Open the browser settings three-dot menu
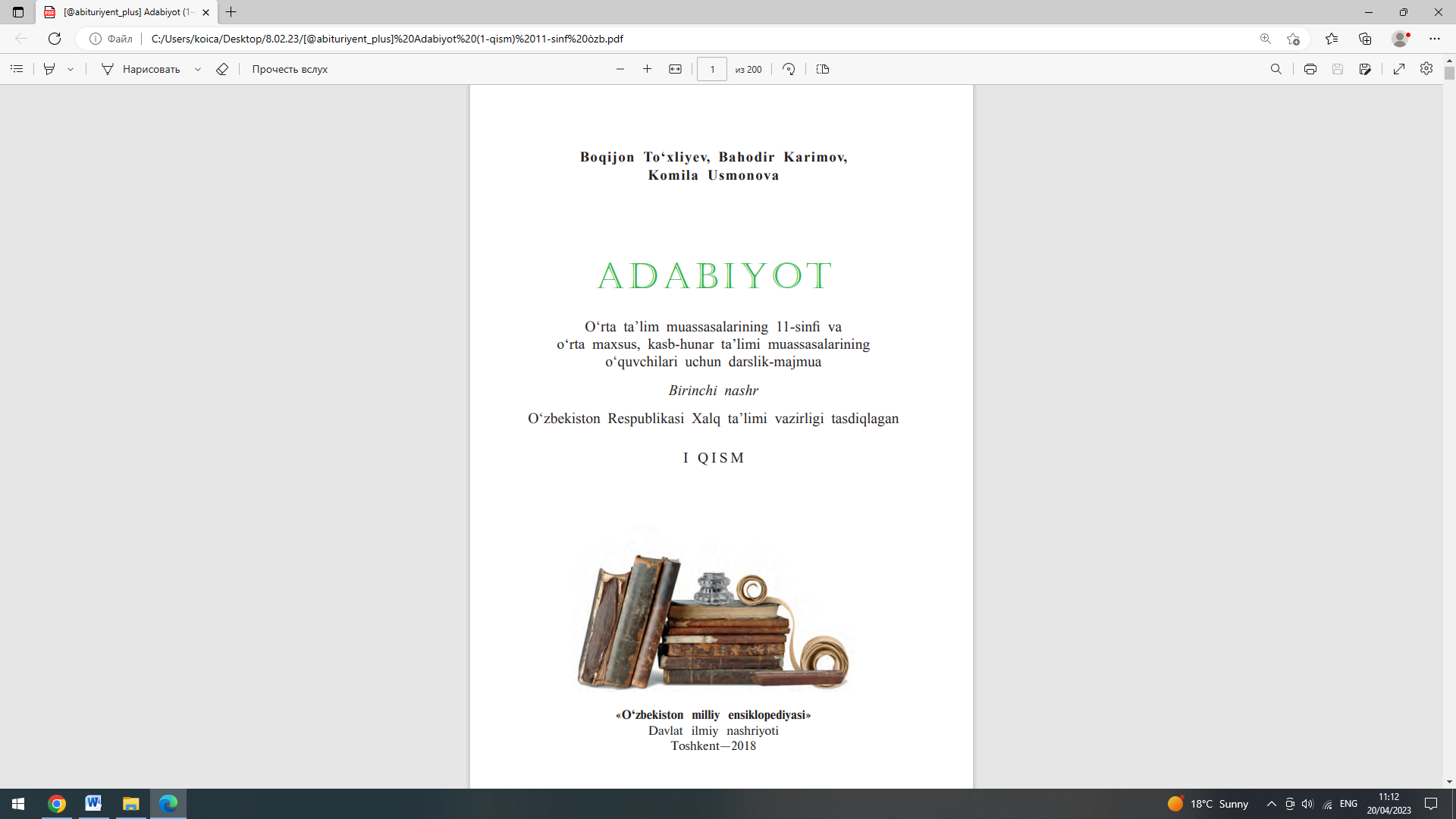The image size is (1456, 819). click(x=1436, y=39)
